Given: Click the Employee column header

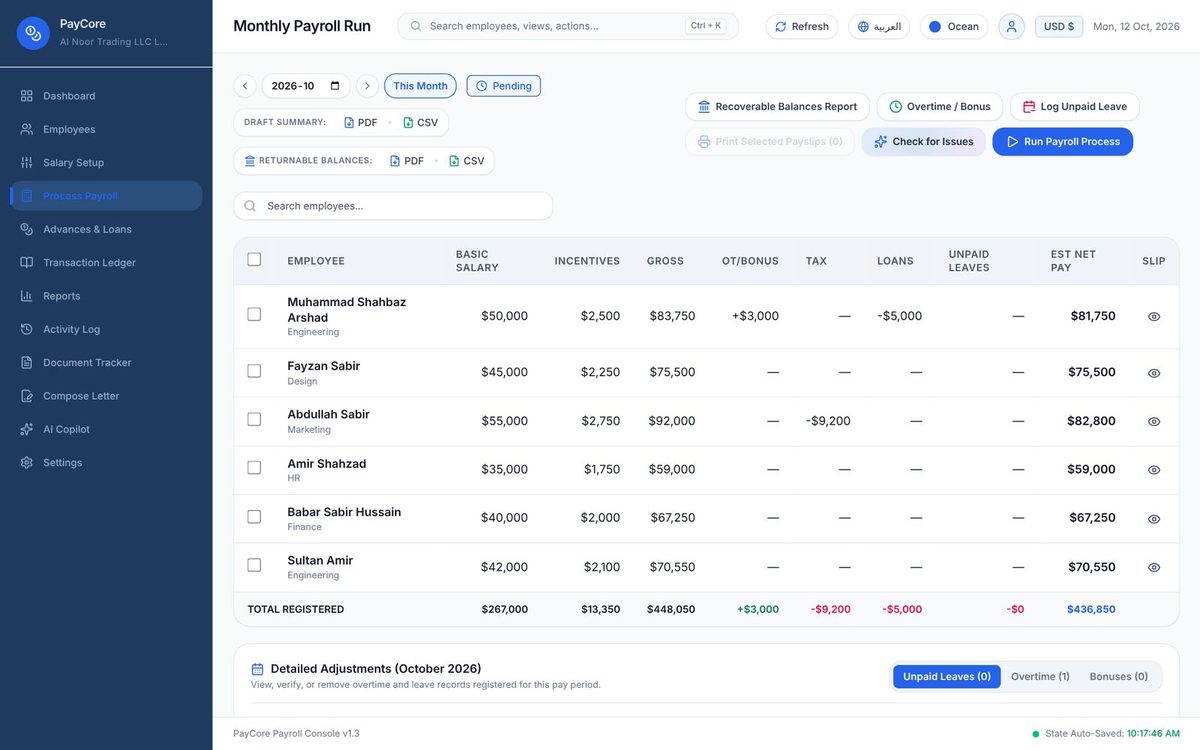Looking at the screenshot, I should pyautogui.click(x=316, y=261).
